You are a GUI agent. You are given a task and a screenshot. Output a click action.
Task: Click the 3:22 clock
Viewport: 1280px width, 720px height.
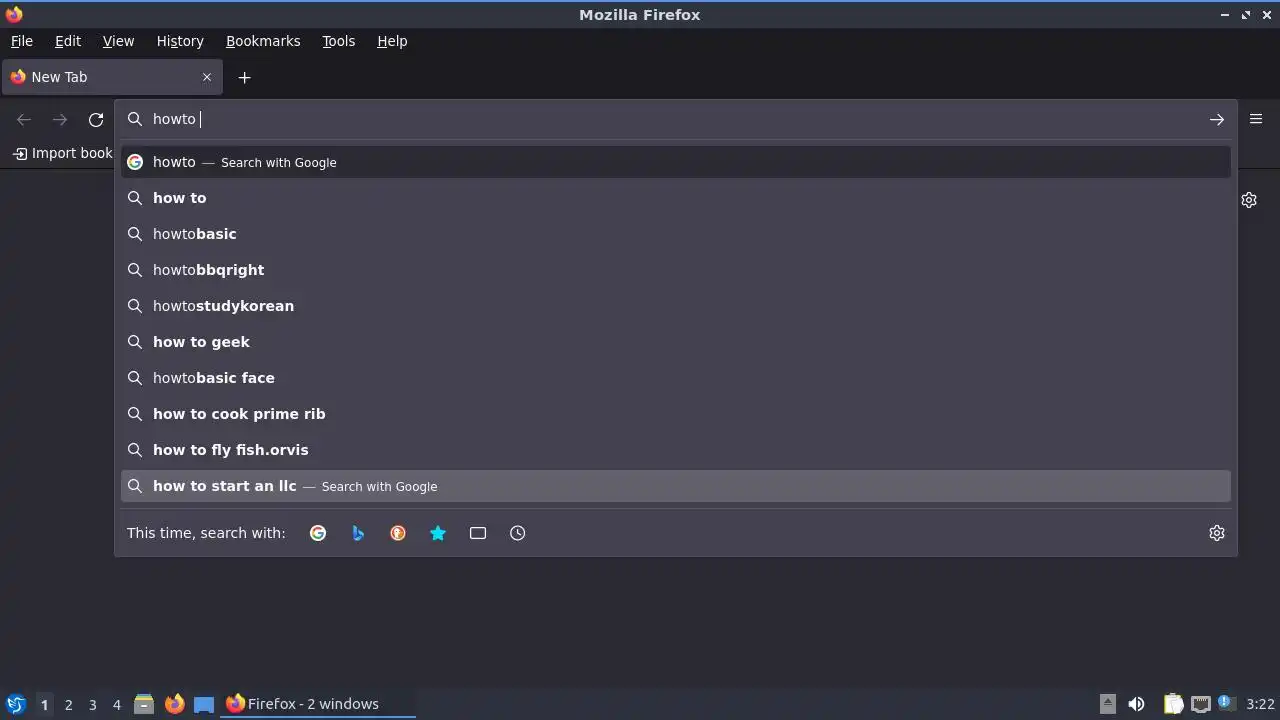point(1260,704)
